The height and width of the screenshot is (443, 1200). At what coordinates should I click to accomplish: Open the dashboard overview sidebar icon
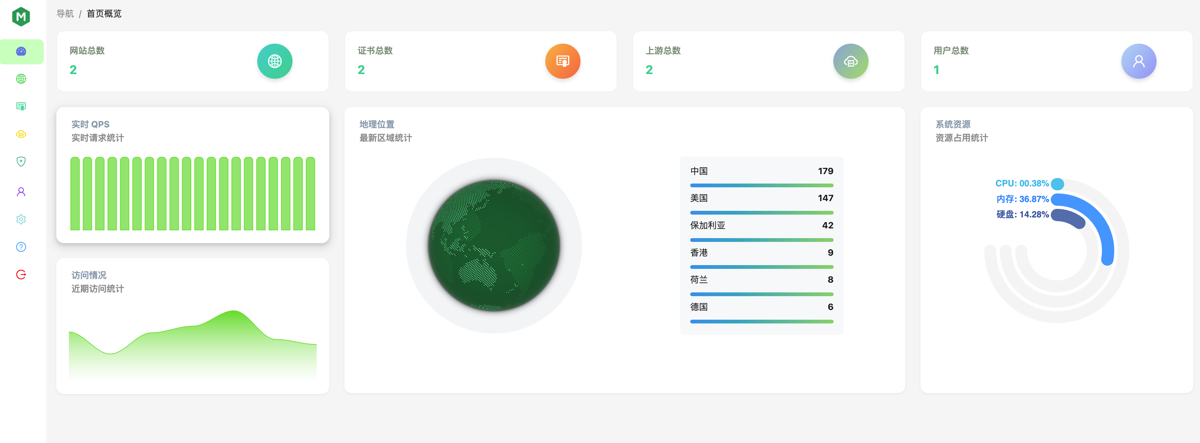(x=21, y=51)
